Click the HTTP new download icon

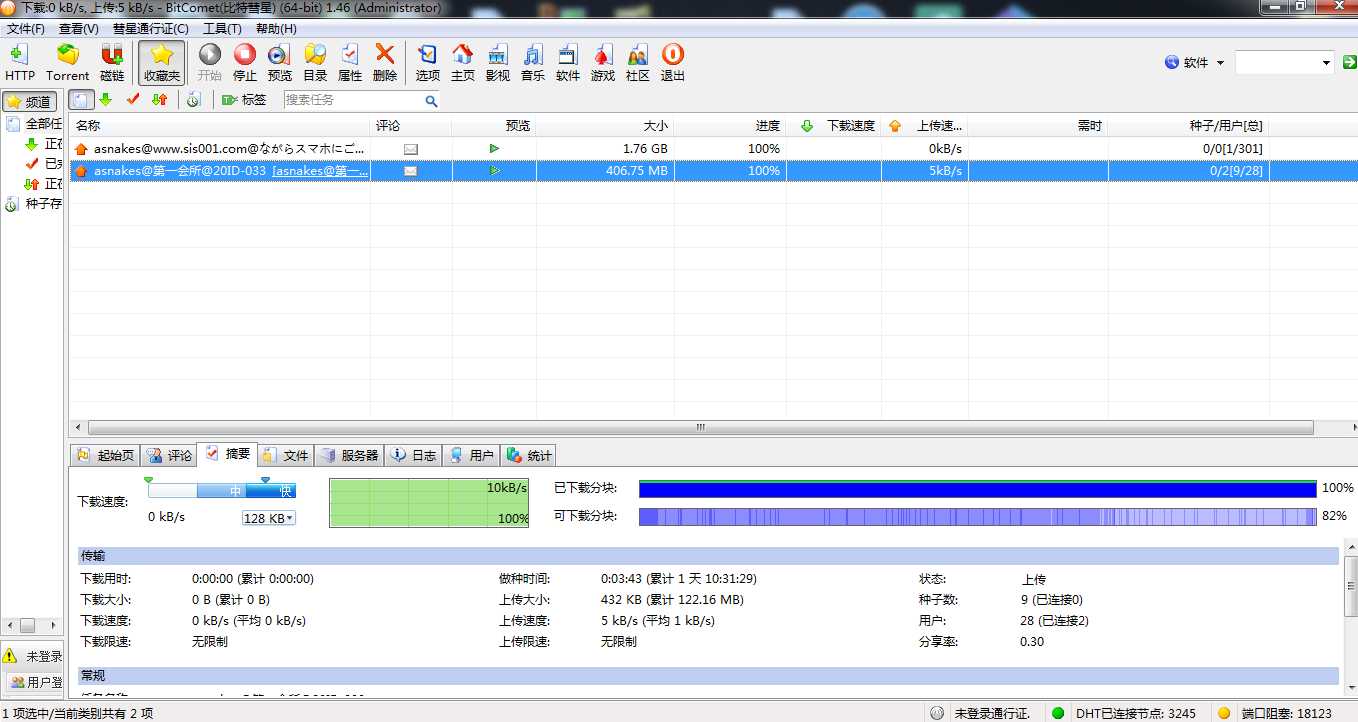tap(19, 62)
